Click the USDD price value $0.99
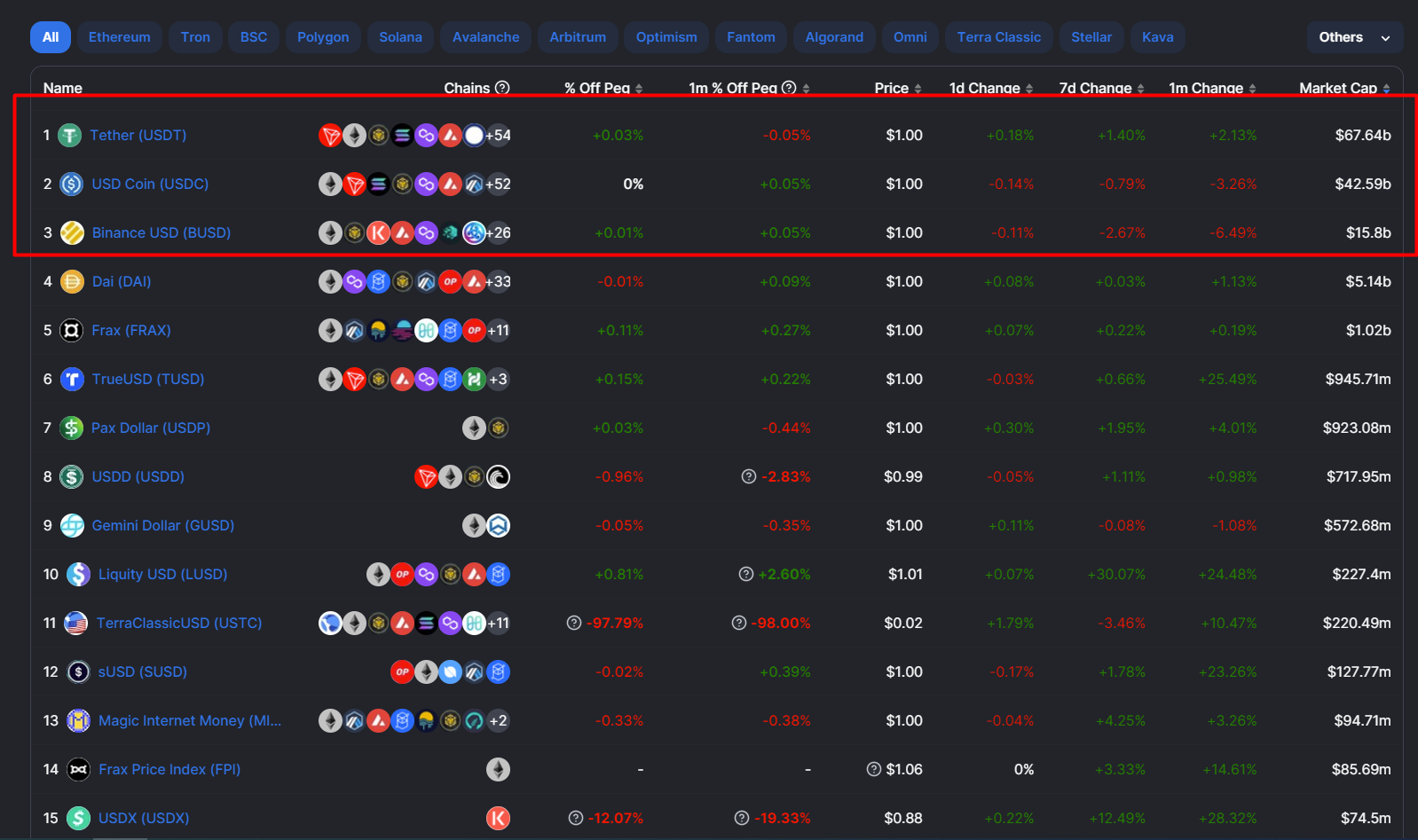1418x840 pixels. coord(903,477)
